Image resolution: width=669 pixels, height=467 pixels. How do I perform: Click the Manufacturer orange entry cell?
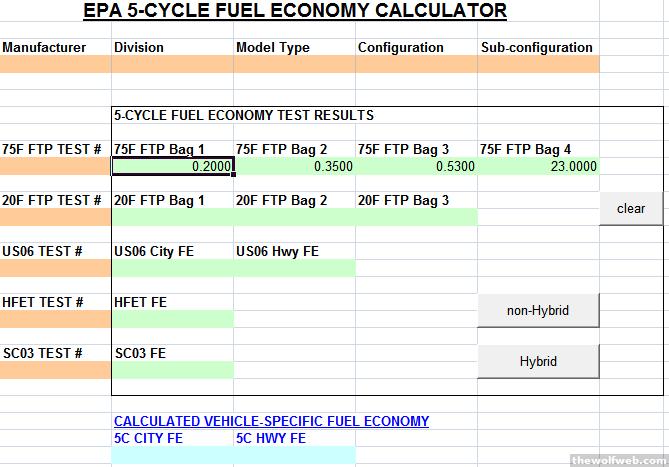[x=55, y=65]
